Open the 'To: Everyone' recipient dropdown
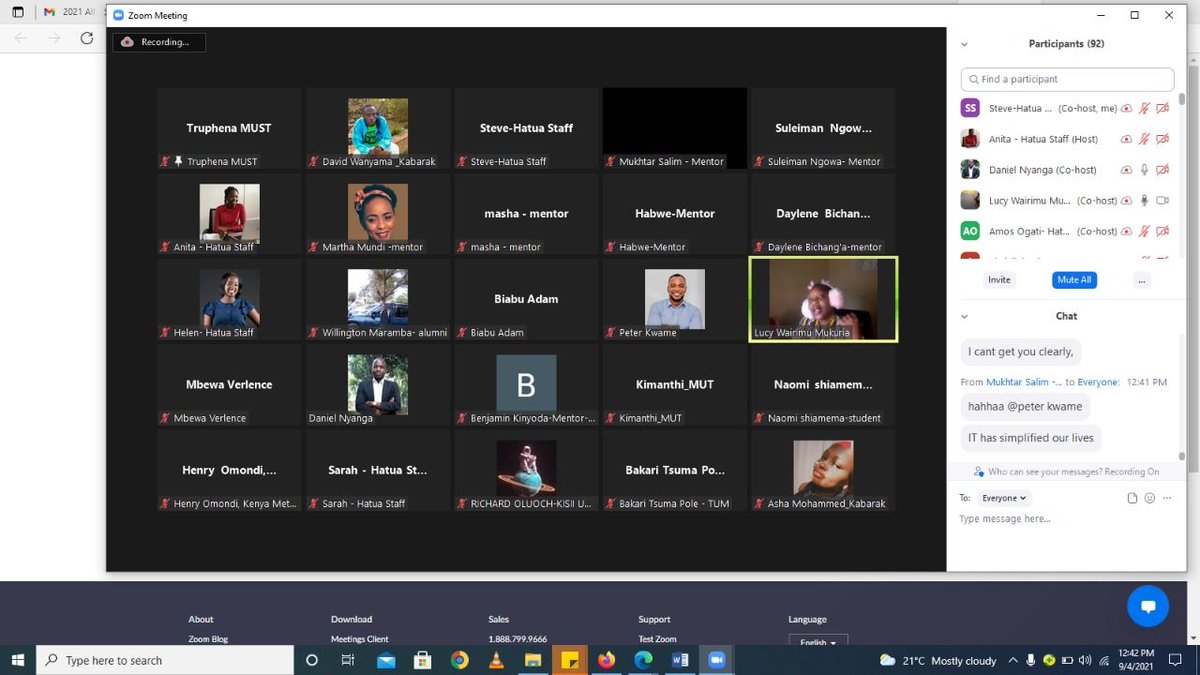 click(x=1005, y=498)
